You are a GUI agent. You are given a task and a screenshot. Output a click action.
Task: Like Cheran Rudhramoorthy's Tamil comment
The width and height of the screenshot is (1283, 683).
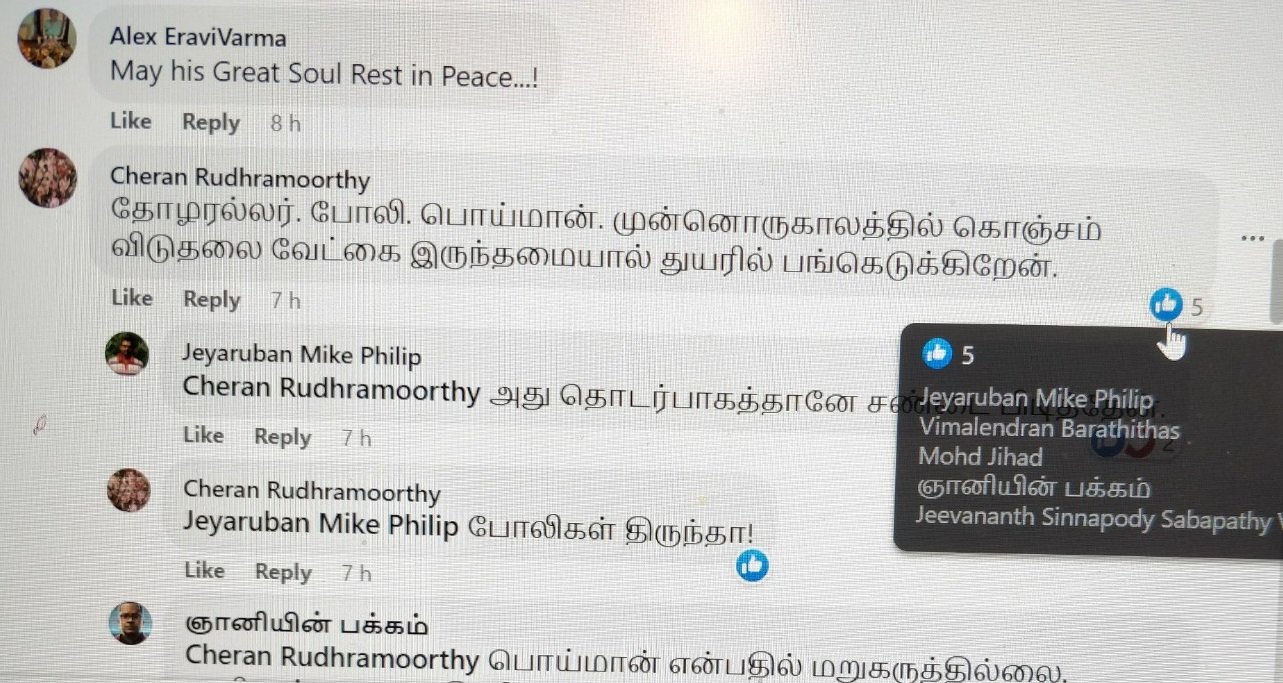click(x=131, y=298)
